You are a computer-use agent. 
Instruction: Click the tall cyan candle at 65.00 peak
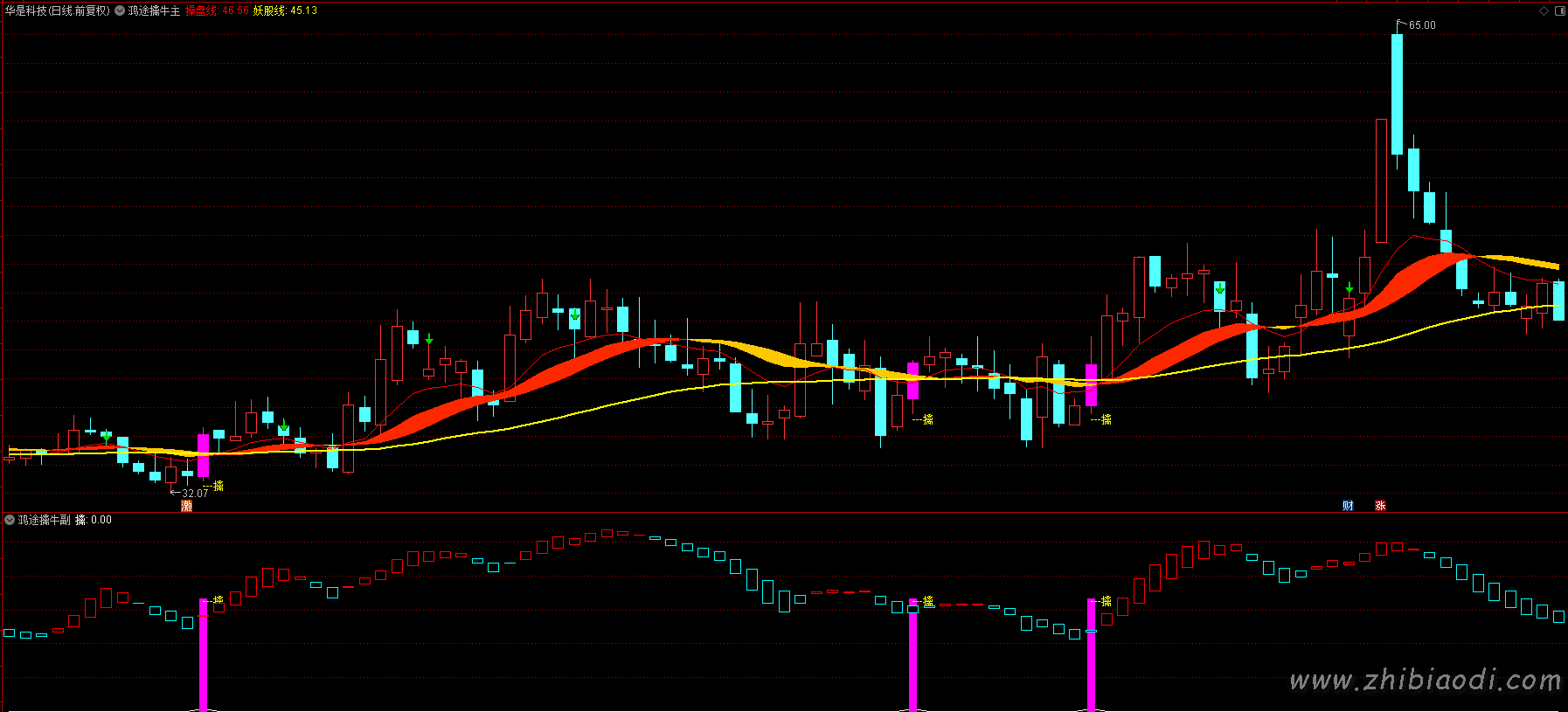pos(1397,94)
